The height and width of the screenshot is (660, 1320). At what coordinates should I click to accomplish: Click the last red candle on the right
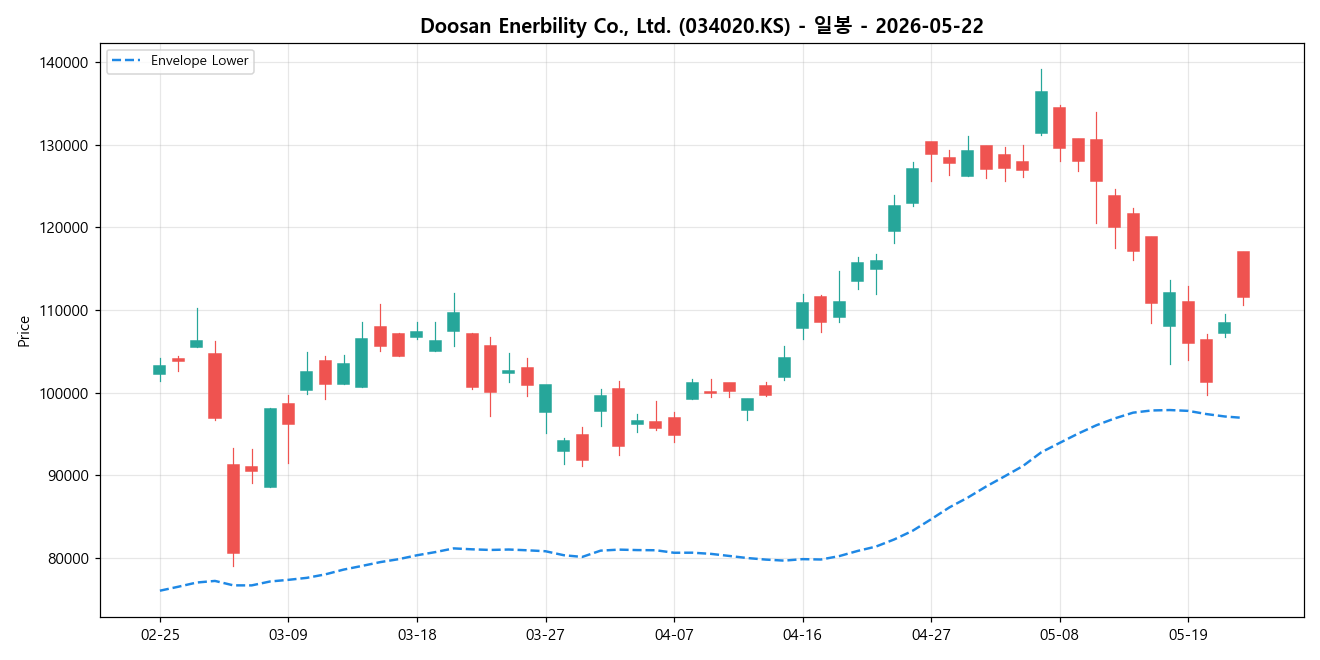pos(1243,274)
